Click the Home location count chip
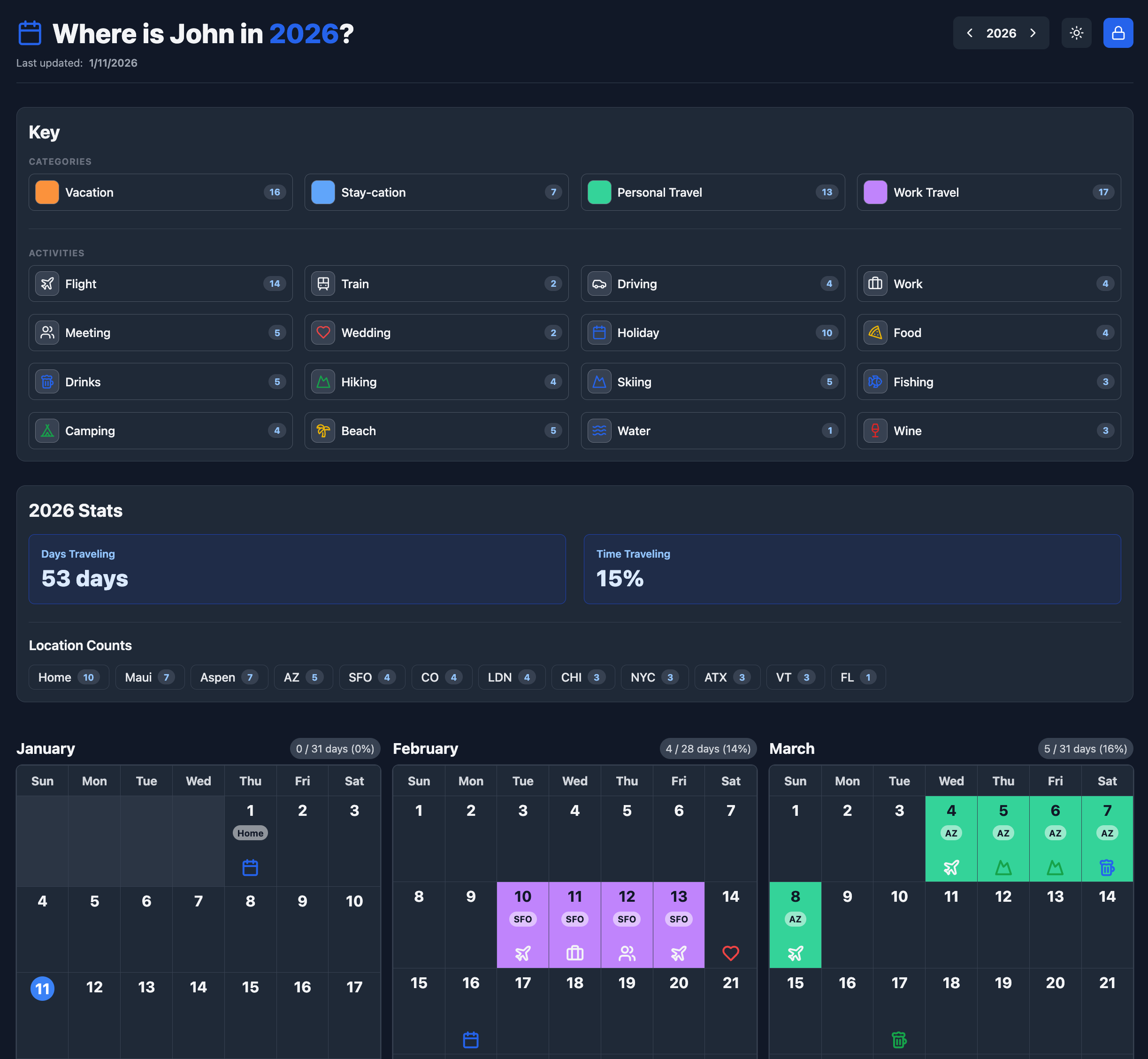Image resolution: width=1148 pixels, height=1059 pixels. 68,677
